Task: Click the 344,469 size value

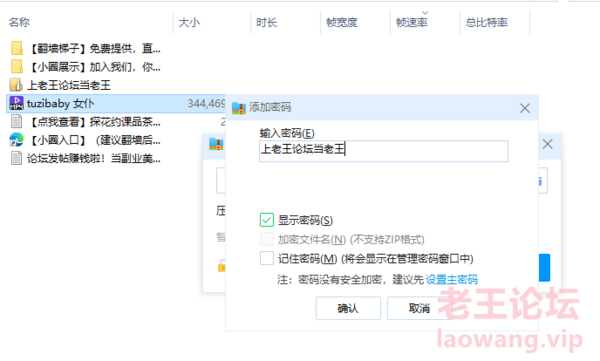Action: click(x=206, y=103)
